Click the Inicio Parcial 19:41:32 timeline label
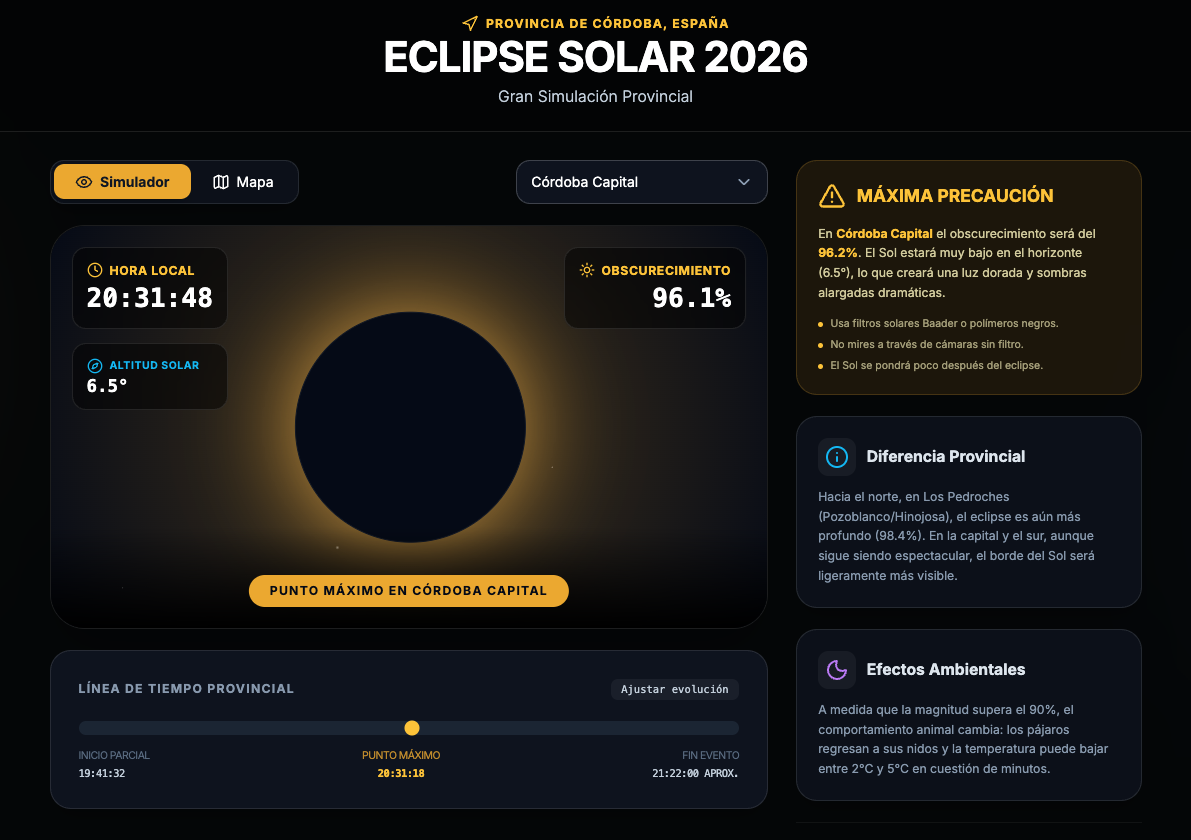This screenshot has width=1191, height=840. 114,765
